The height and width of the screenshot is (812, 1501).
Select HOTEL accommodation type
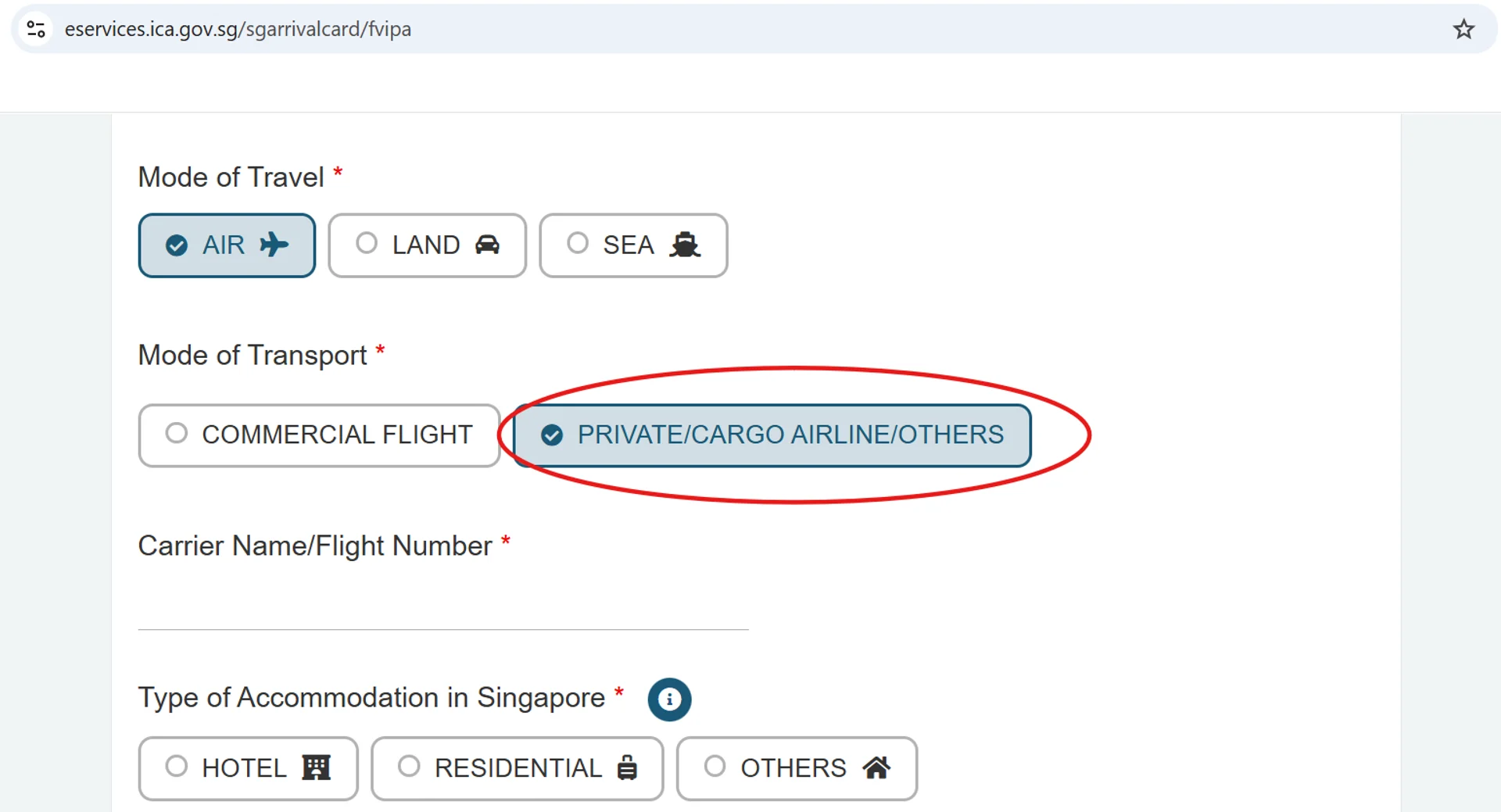(248, 768)
